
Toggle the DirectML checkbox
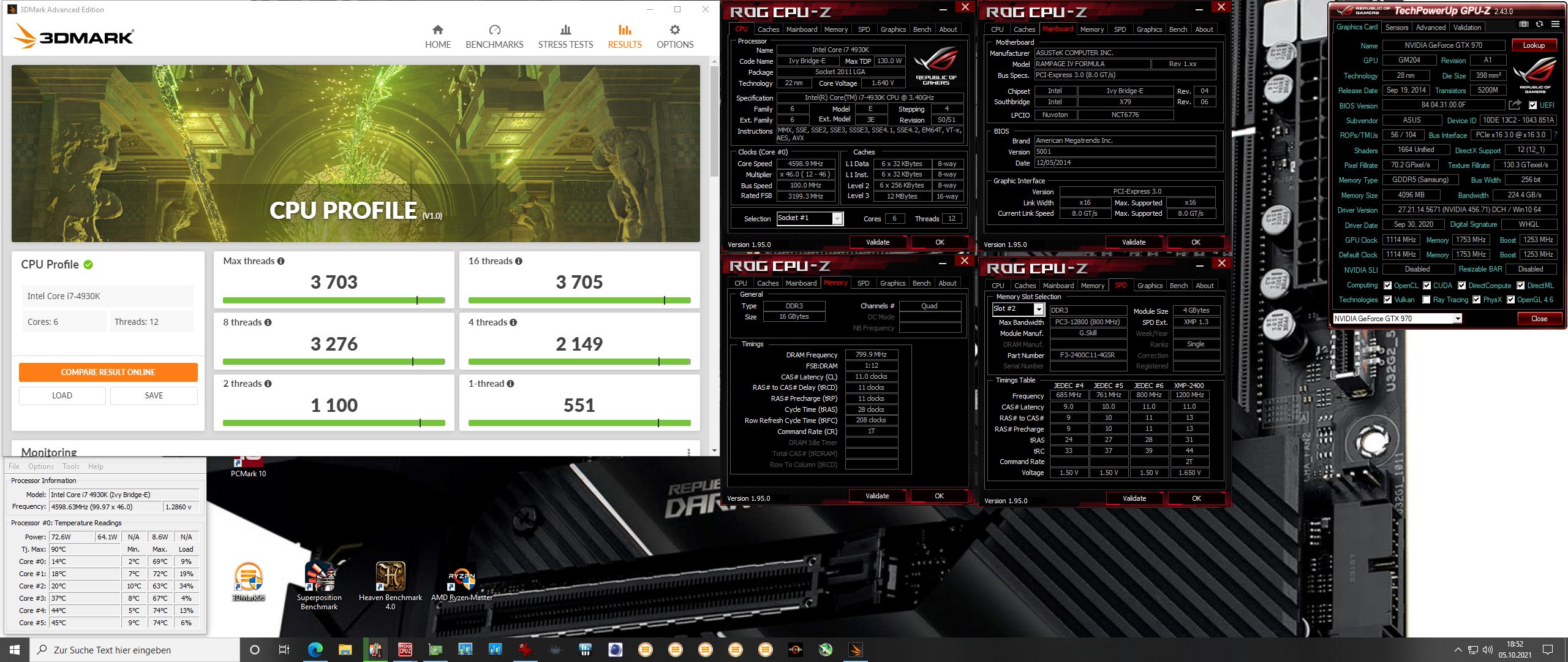tap(1520, 286)
